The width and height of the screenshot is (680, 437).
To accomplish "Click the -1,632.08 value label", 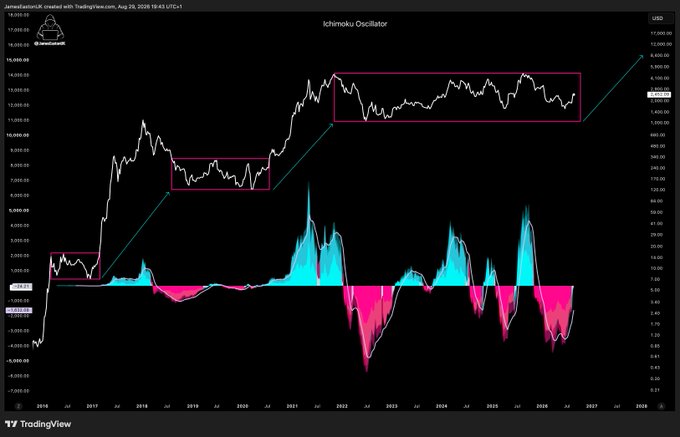I will coord(18,310).
